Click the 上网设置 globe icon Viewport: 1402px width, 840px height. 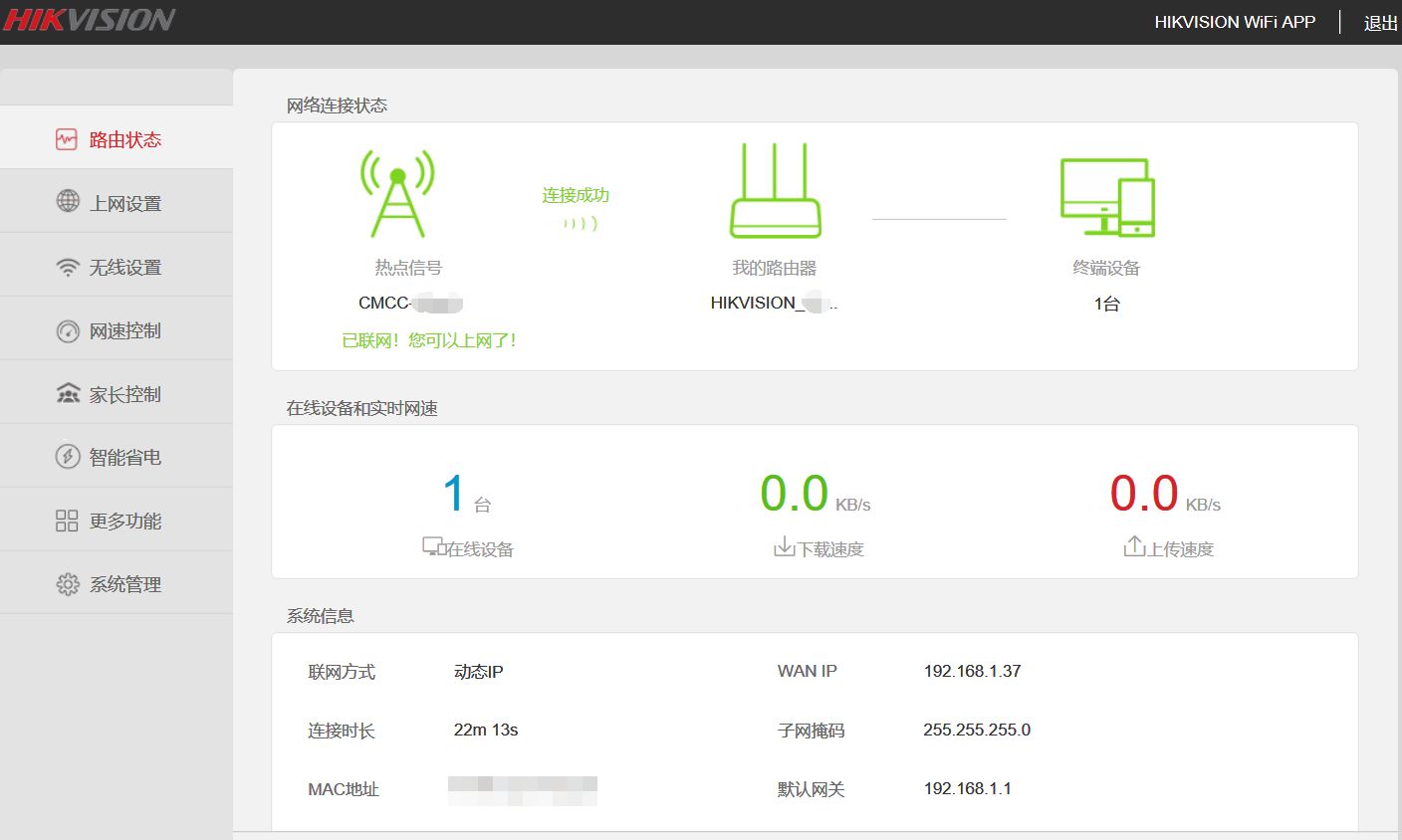(x=68, y=201)
